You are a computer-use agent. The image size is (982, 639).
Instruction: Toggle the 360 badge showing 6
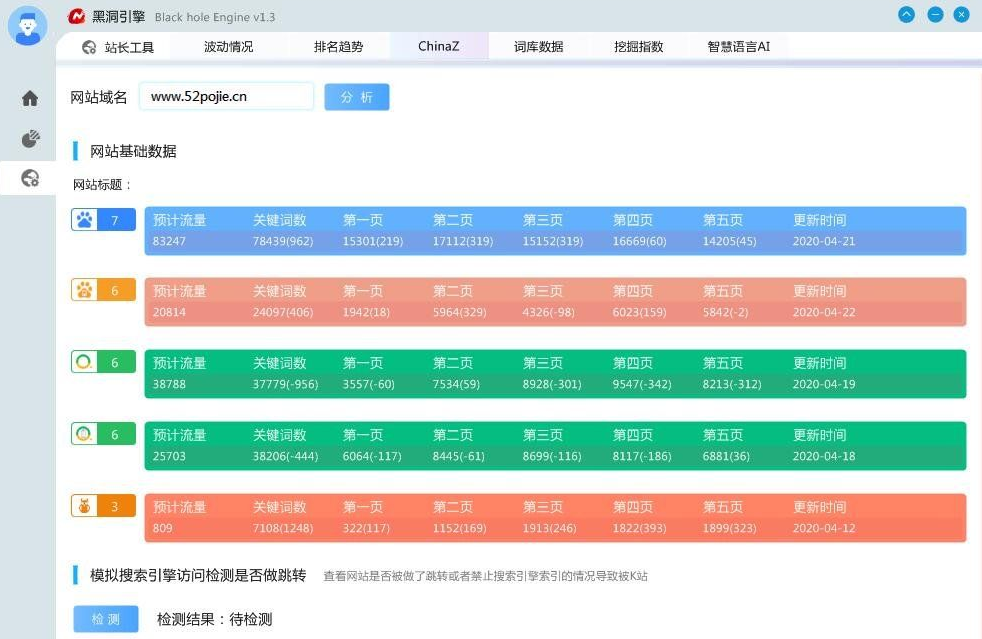pos(114,363)
